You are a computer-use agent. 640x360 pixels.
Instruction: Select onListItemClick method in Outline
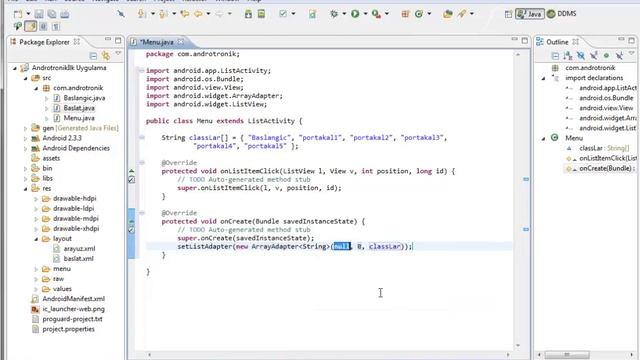click(608, 158)
